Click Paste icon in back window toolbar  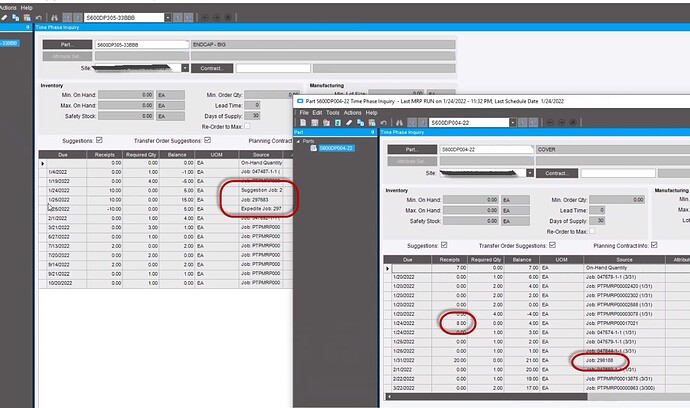(27, 18)
